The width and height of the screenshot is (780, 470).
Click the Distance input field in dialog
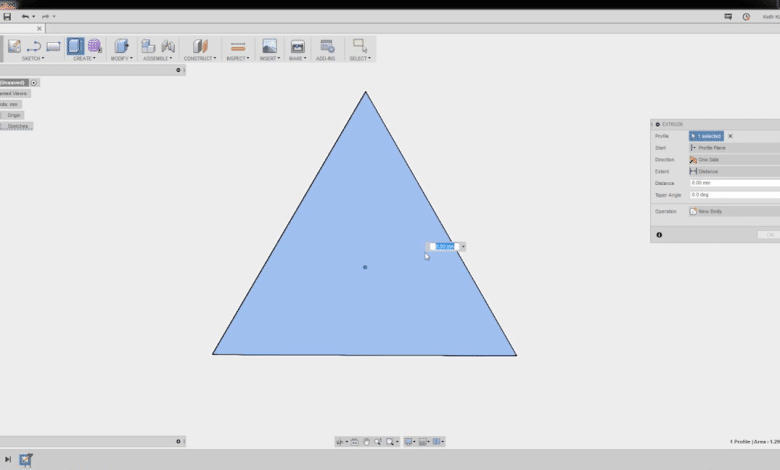735,183
